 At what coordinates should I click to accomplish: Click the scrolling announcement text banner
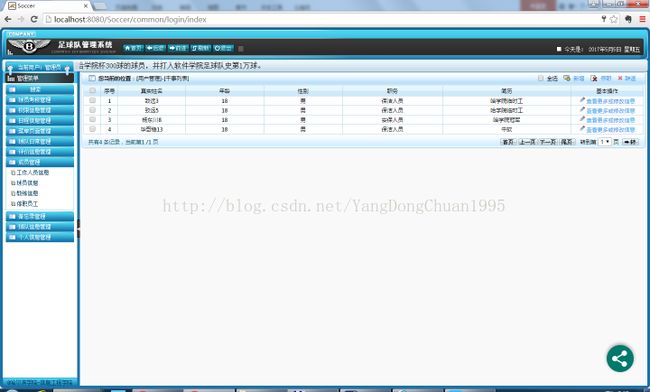click(x=170, y=66)
